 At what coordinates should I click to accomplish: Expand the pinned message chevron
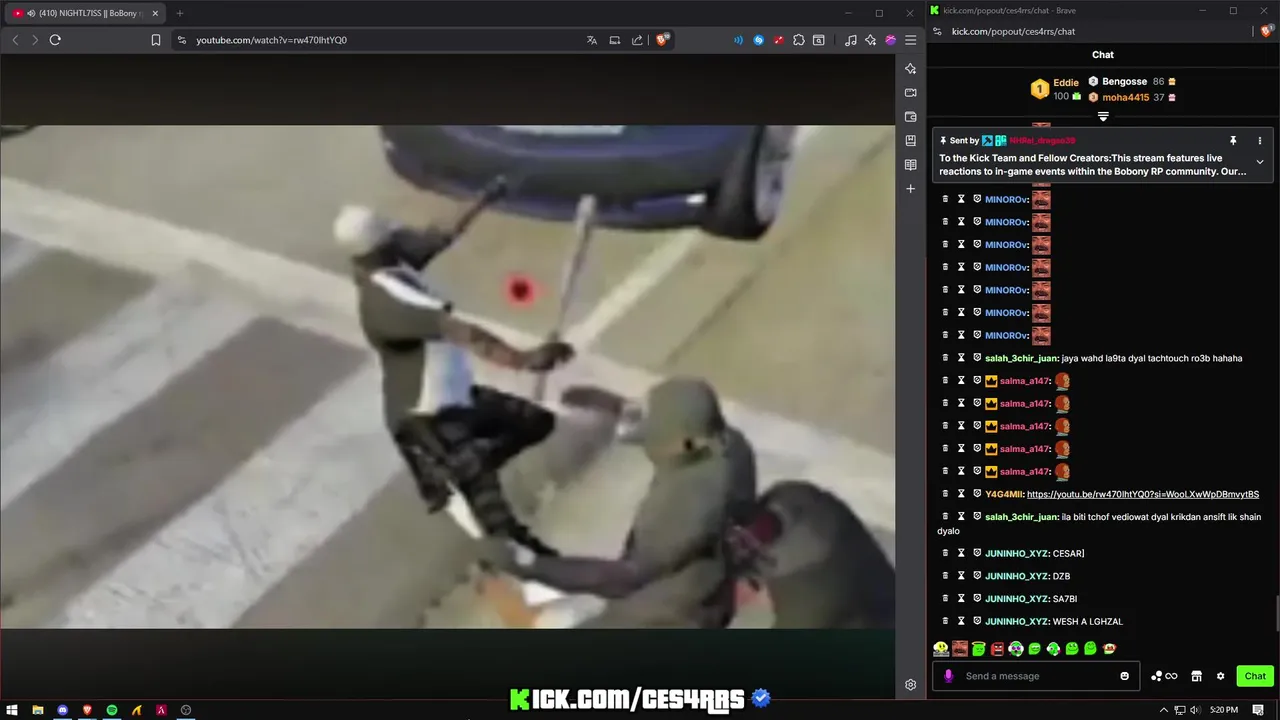pos(1259,162)
